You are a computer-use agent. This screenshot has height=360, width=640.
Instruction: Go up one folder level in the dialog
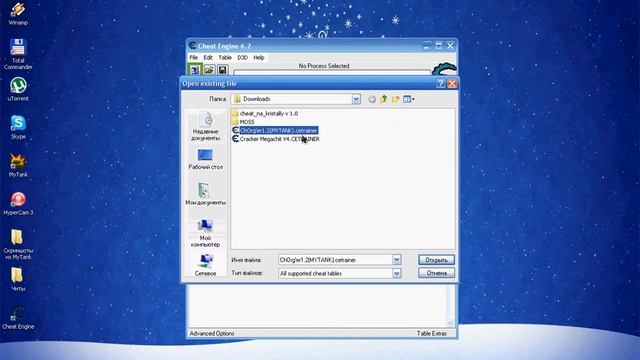click(x=383, y=99)
